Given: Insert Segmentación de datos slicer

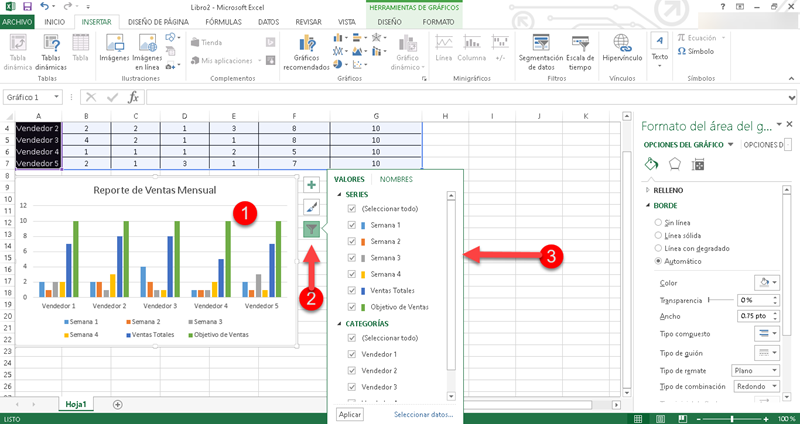Looking at the screenshot, I should 540,53.
